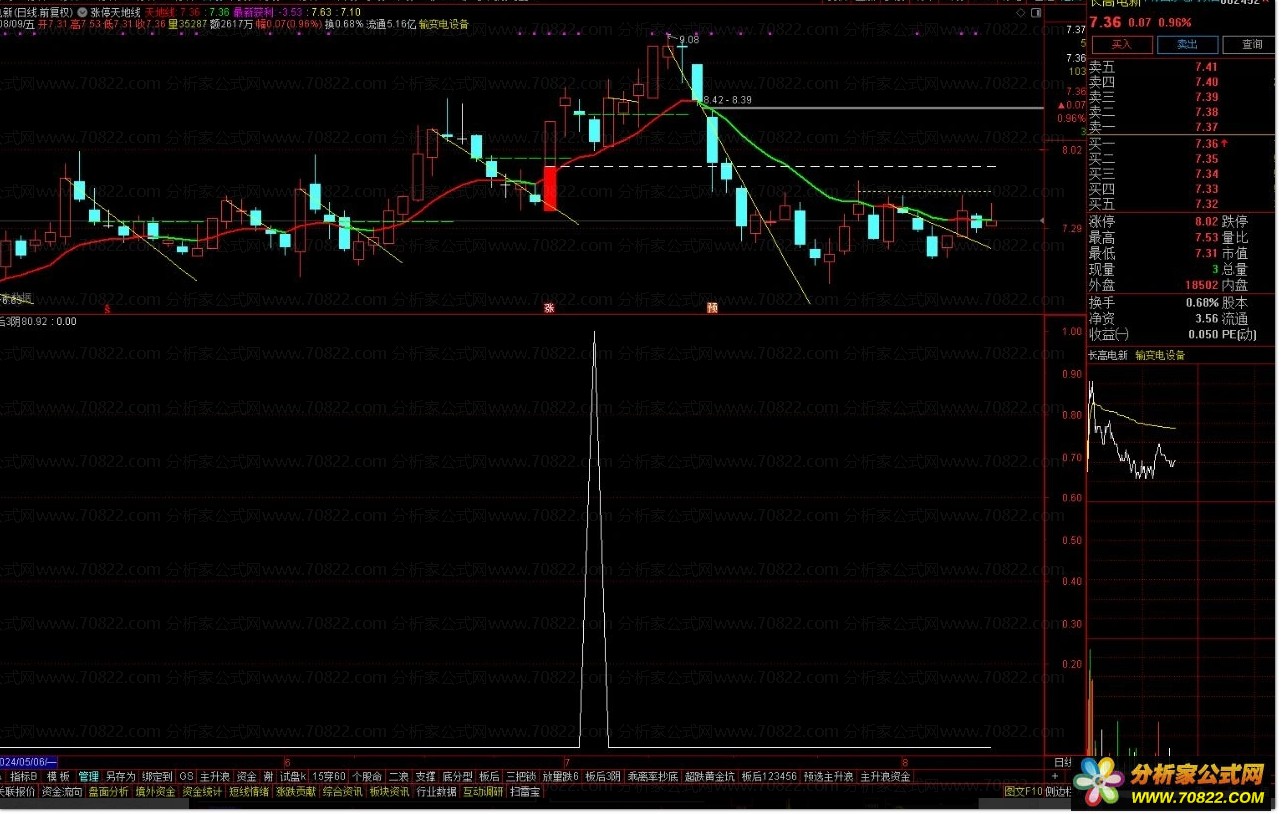
Task: Click the 买入 buy button
Action: click(1120, 45)
